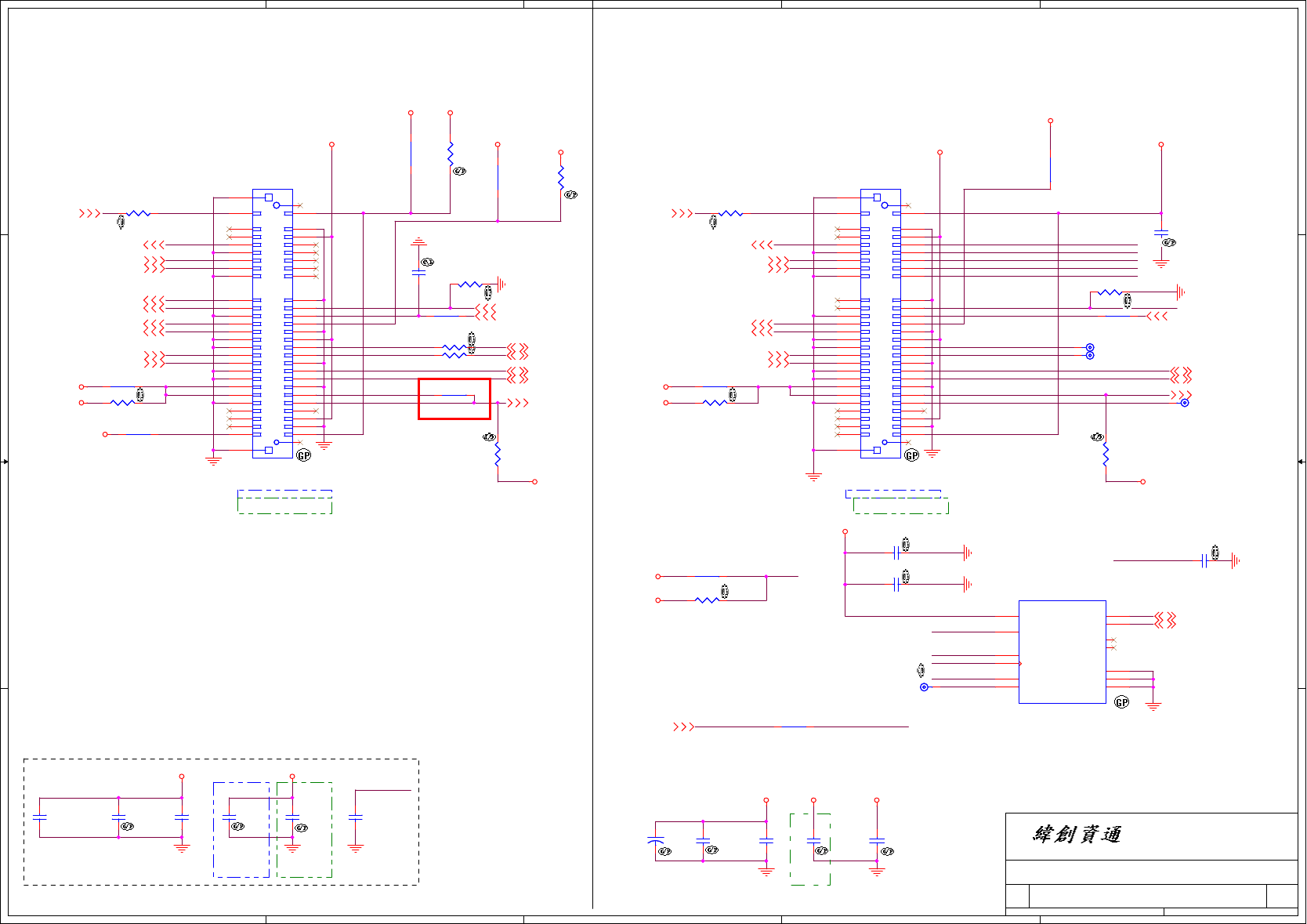This screenshot has width=1307, height=924.
Task: Click the right connector's blue body outline
Action: click(x=881, y=324)
